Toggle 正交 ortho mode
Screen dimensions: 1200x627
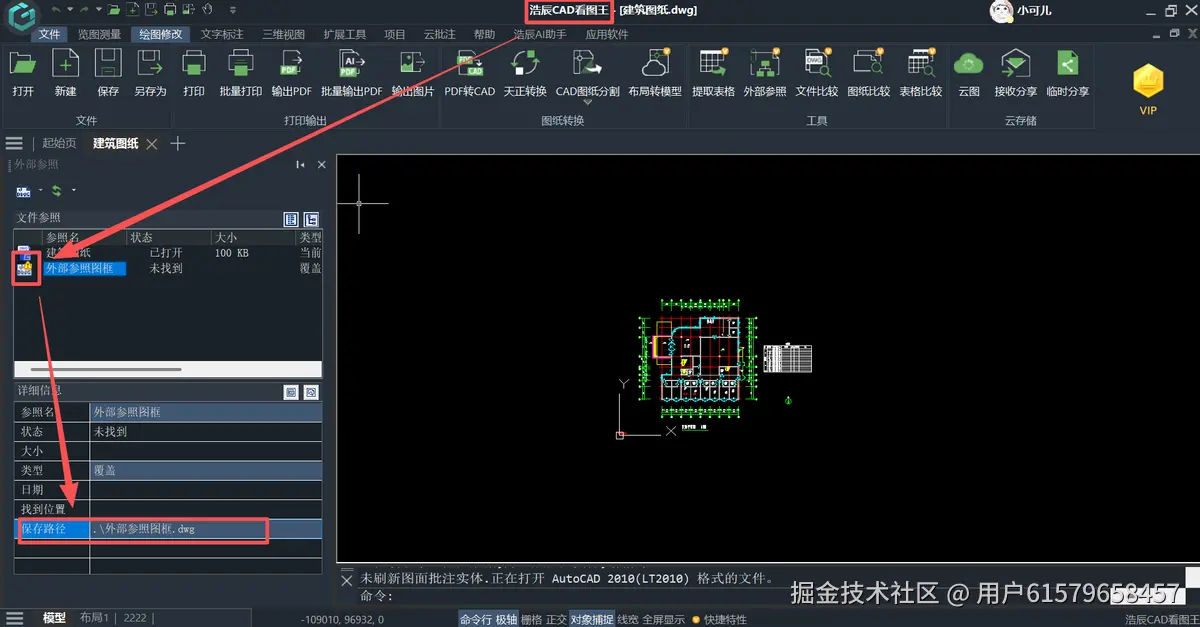point(556,619)
